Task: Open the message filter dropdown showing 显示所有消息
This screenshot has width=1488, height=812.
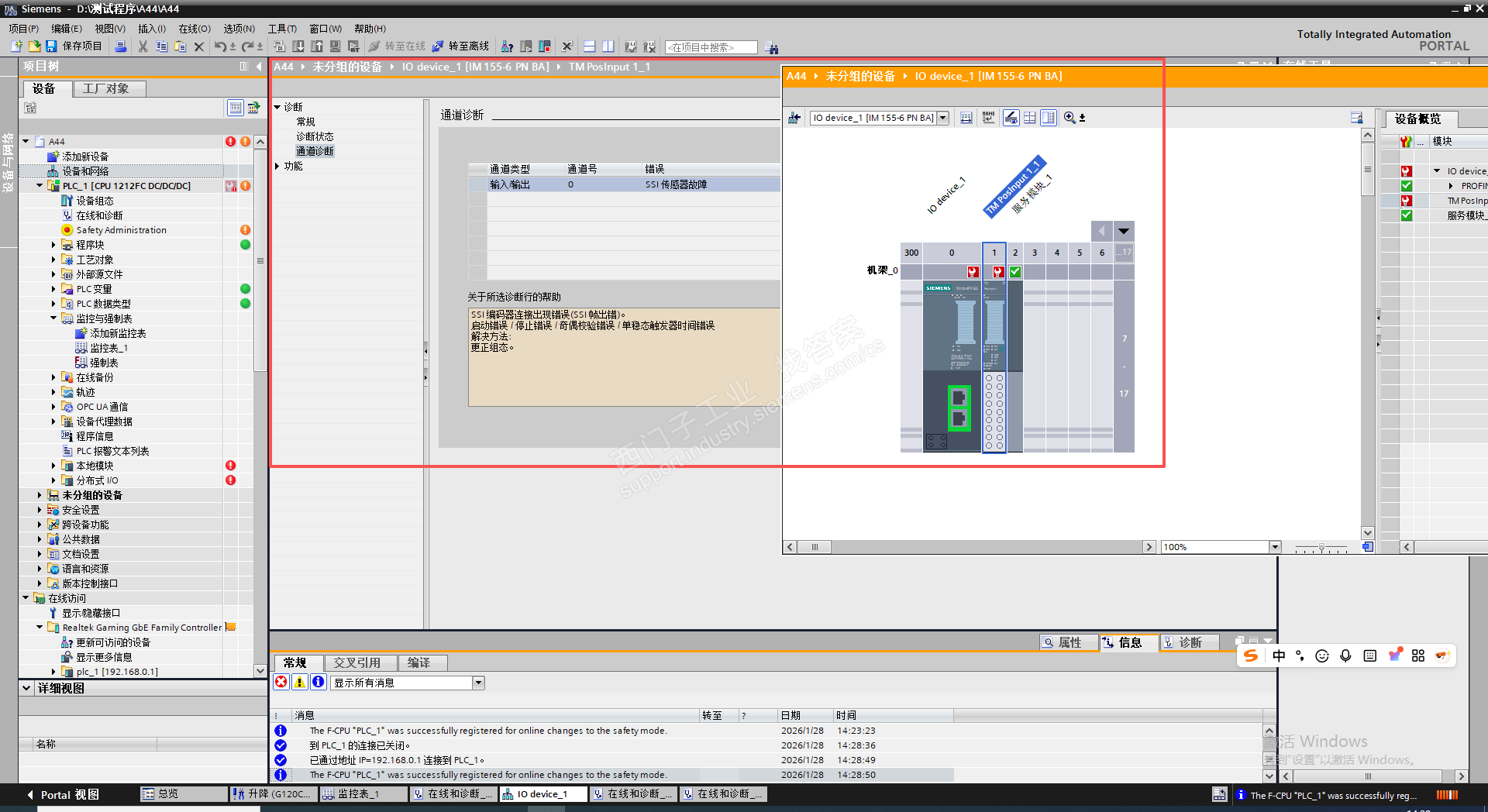Action: click(479, 683)
